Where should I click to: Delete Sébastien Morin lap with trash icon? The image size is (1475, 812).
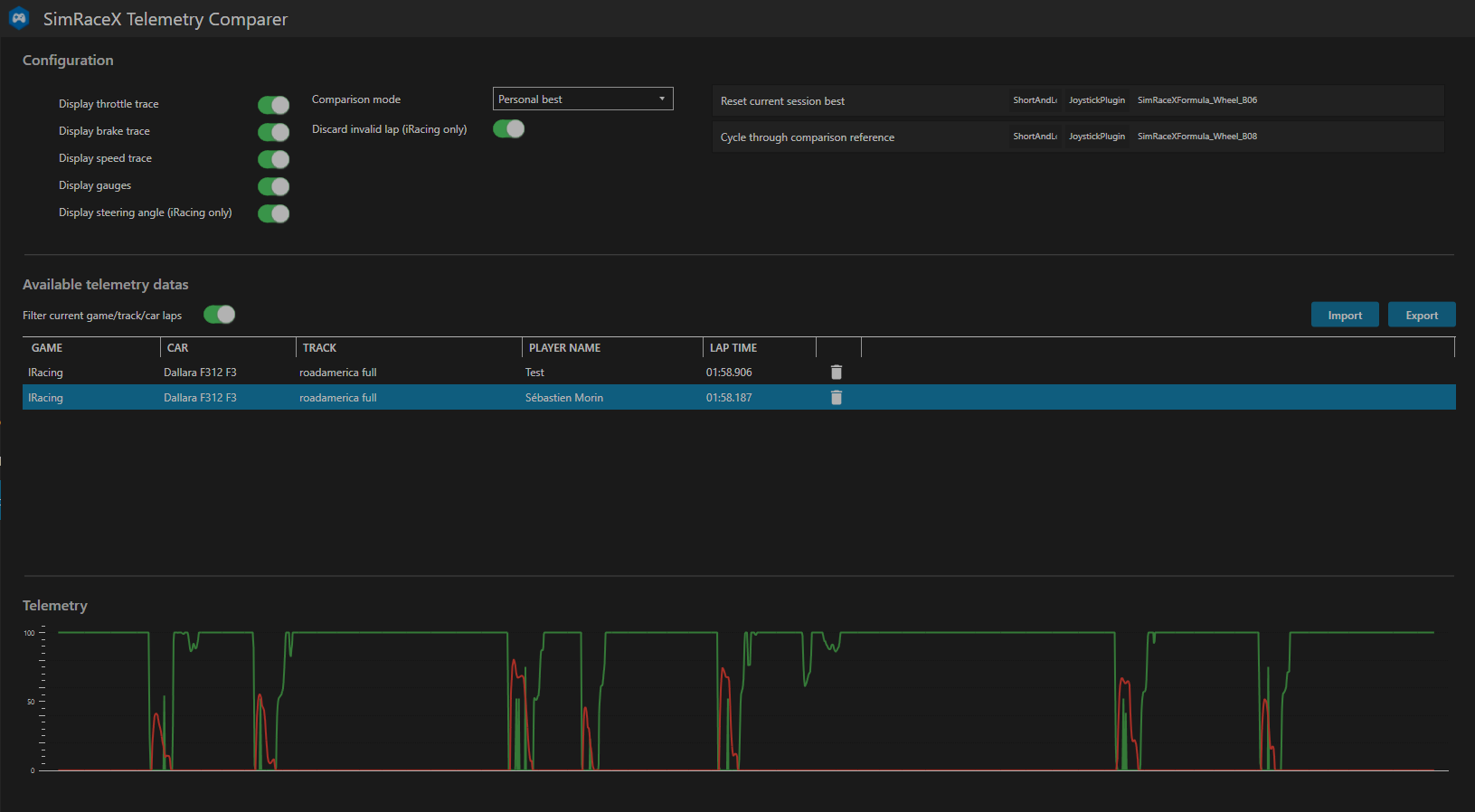(837, 398)
